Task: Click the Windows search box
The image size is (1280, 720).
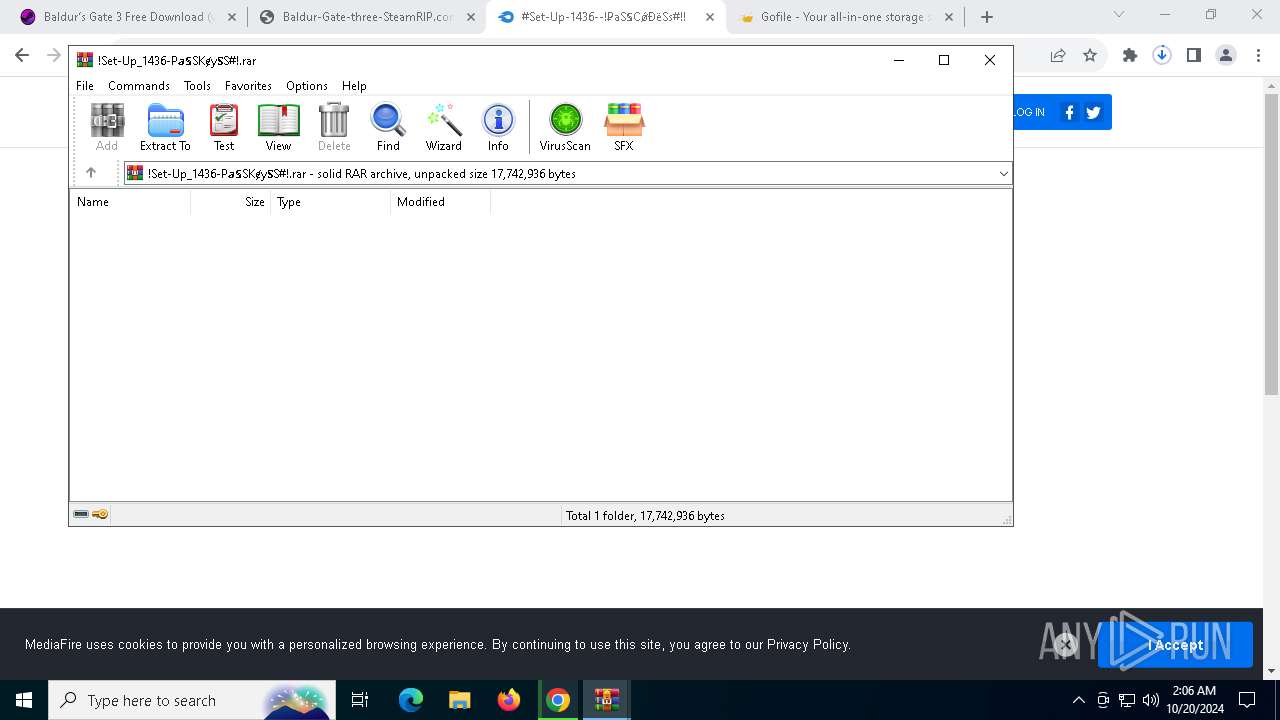Action: click(192, 700)
